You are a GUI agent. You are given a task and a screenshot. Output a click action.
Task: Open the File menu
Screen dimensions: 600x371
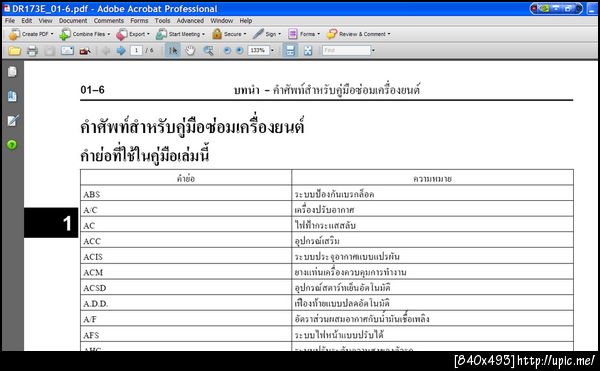[10, 21]
